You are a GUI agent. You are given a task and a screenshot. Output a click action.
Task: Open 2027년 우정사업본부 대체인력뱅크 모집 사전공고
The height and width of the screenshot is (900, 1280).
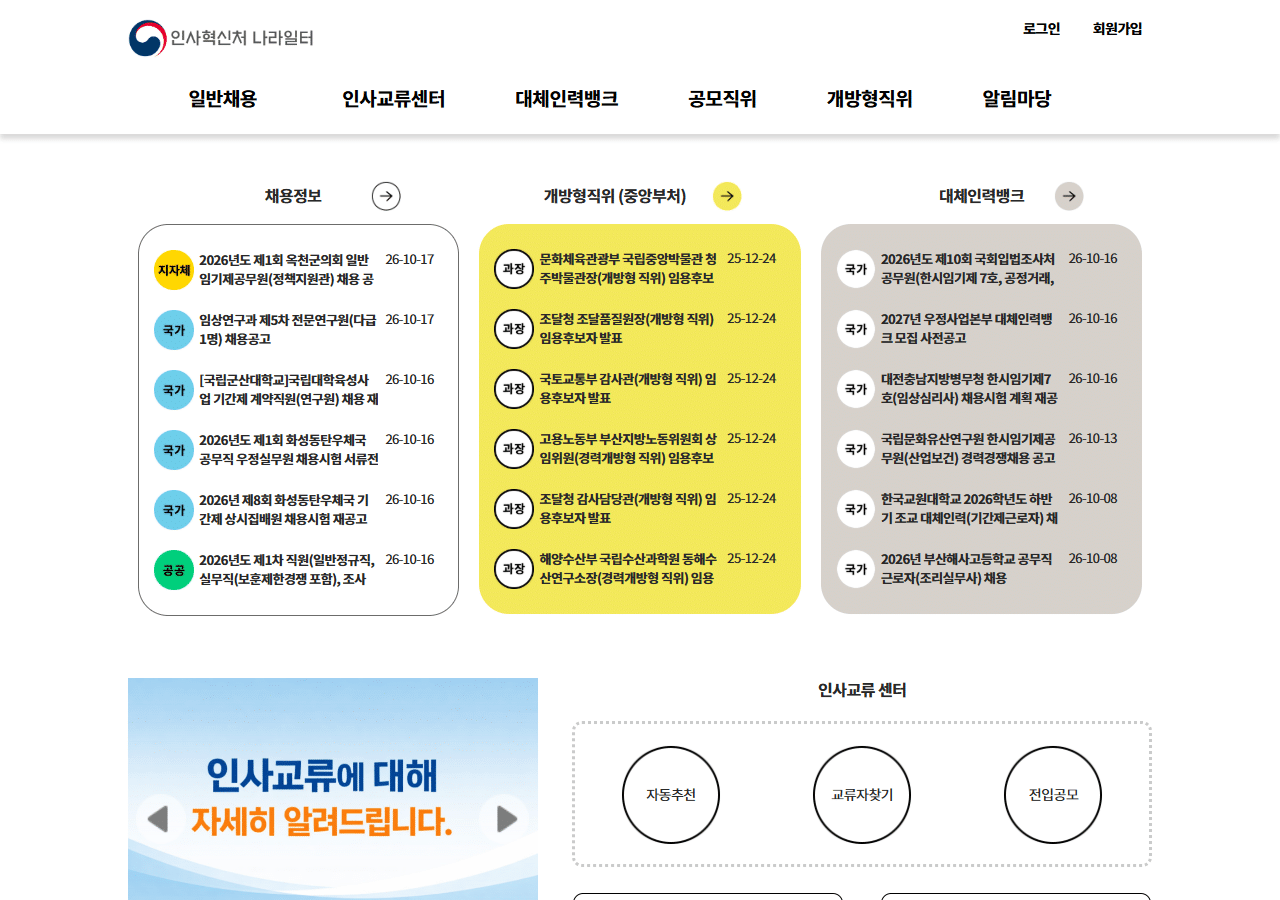click(x=967, y=328)
